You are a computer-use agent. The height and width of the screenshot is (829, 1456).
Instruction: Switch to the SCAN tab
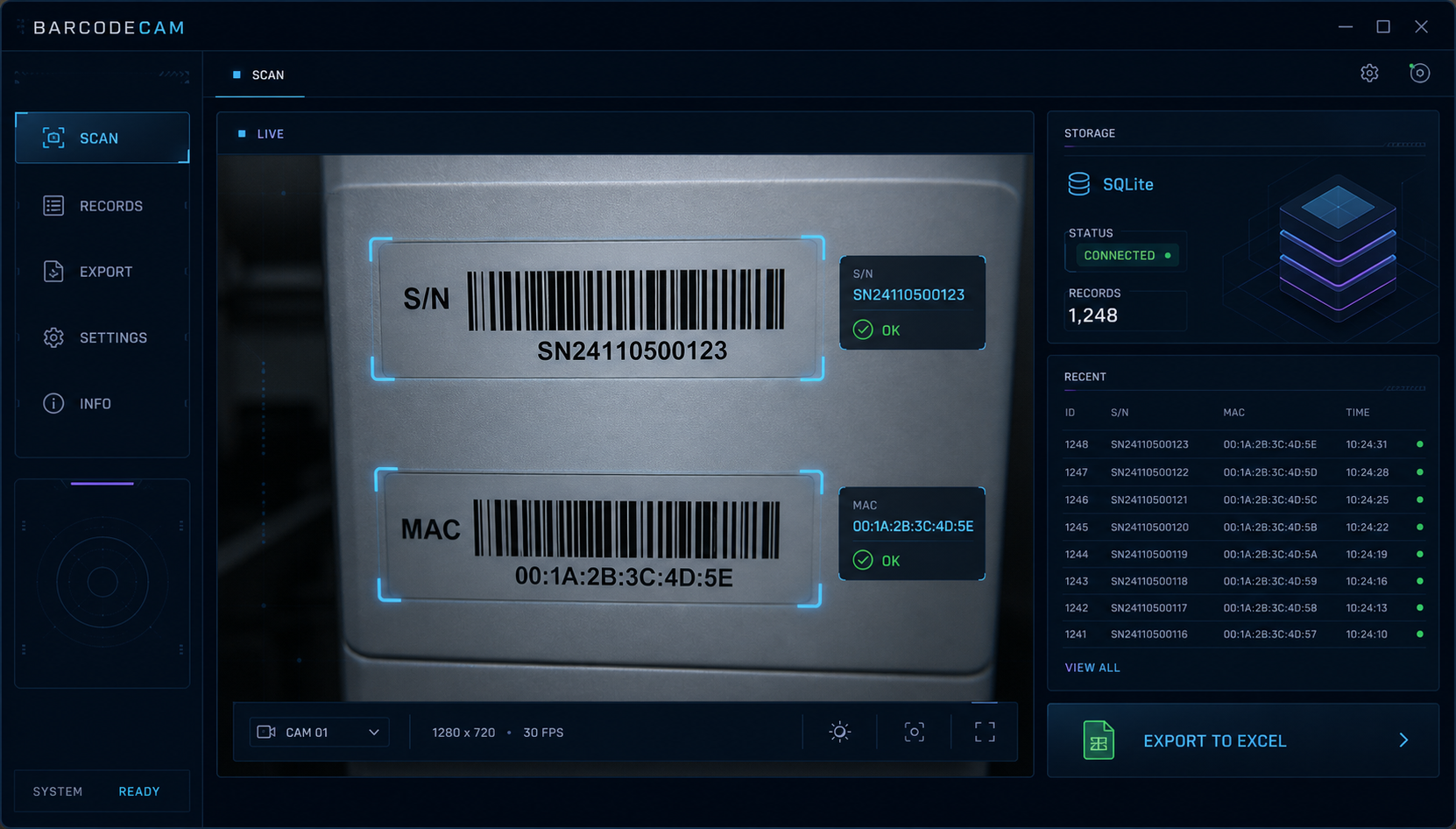[x=259, y=75]
